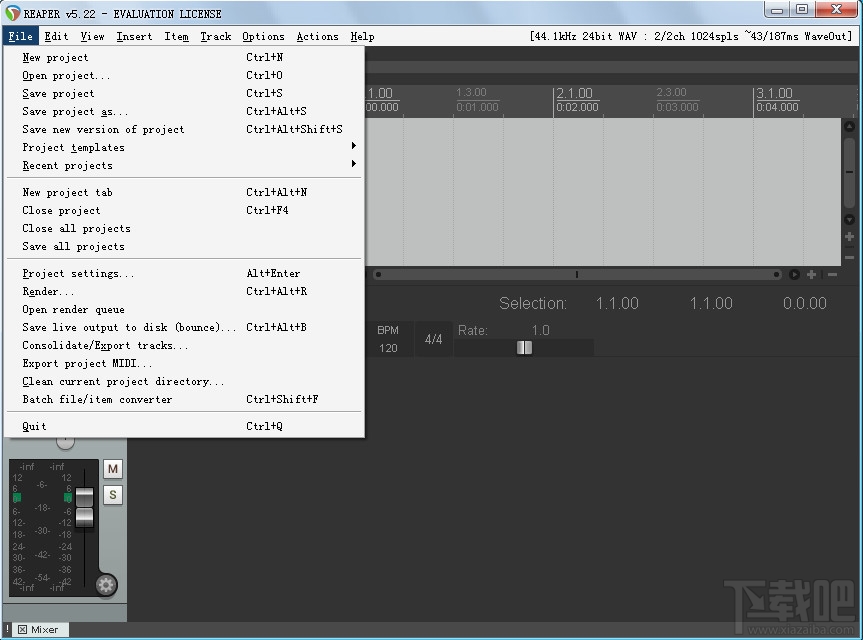
Task: Select Close all projects entry
Action: click(184, 228)
